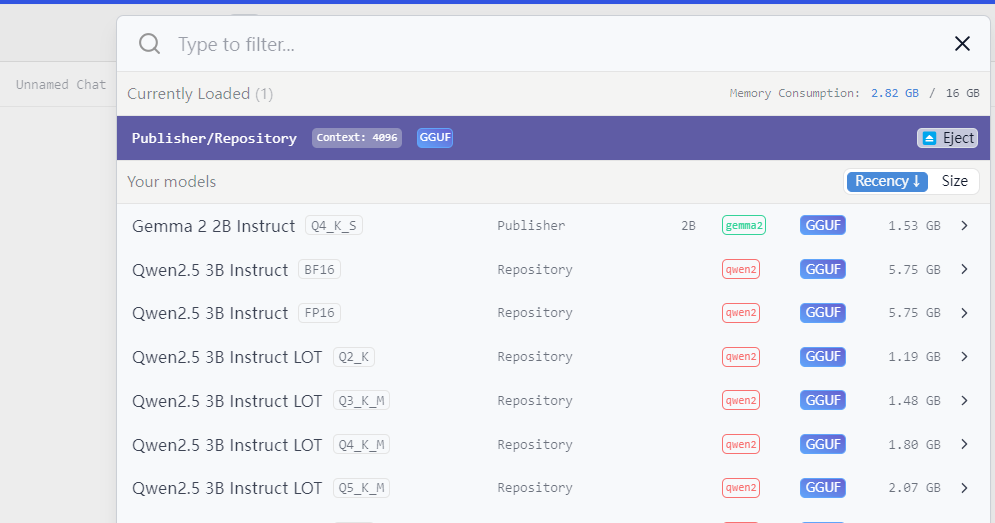
Task: Click the Currently Loaded (1) heading
Action: click(200, 94)
